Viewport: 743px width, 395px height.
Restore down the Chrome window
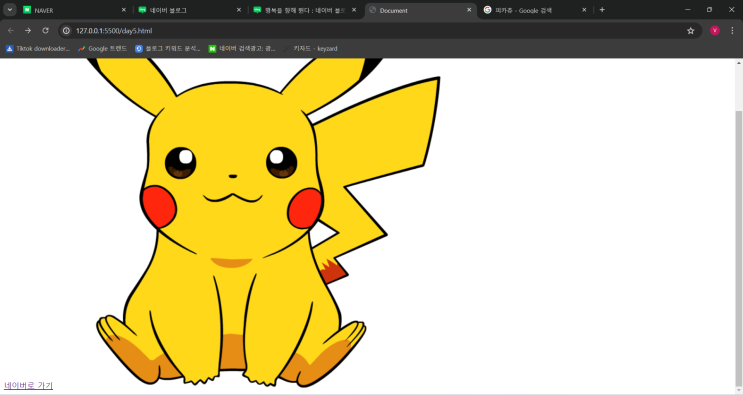click(709, 9)
